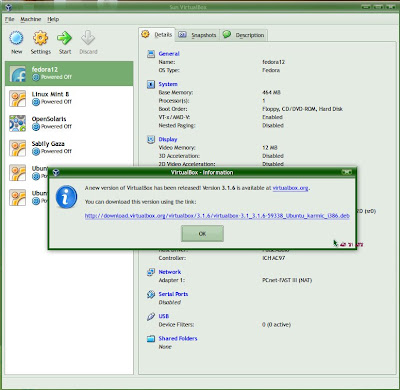The image size is (400, 390).
Task: Click the blue information icon in dialog
Action: coord(66,197)
